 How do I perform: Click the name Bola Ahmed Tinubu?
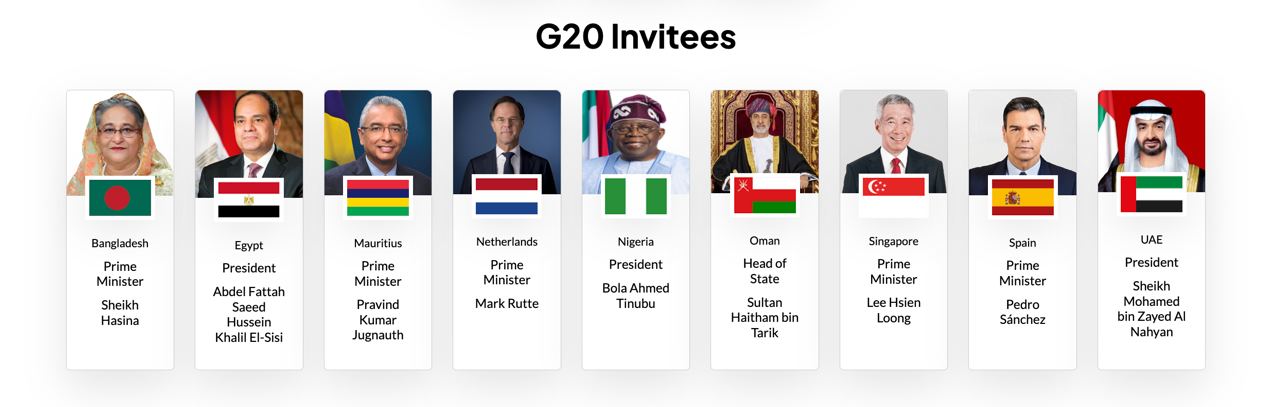pyautogui.click(x=636, y=295)
